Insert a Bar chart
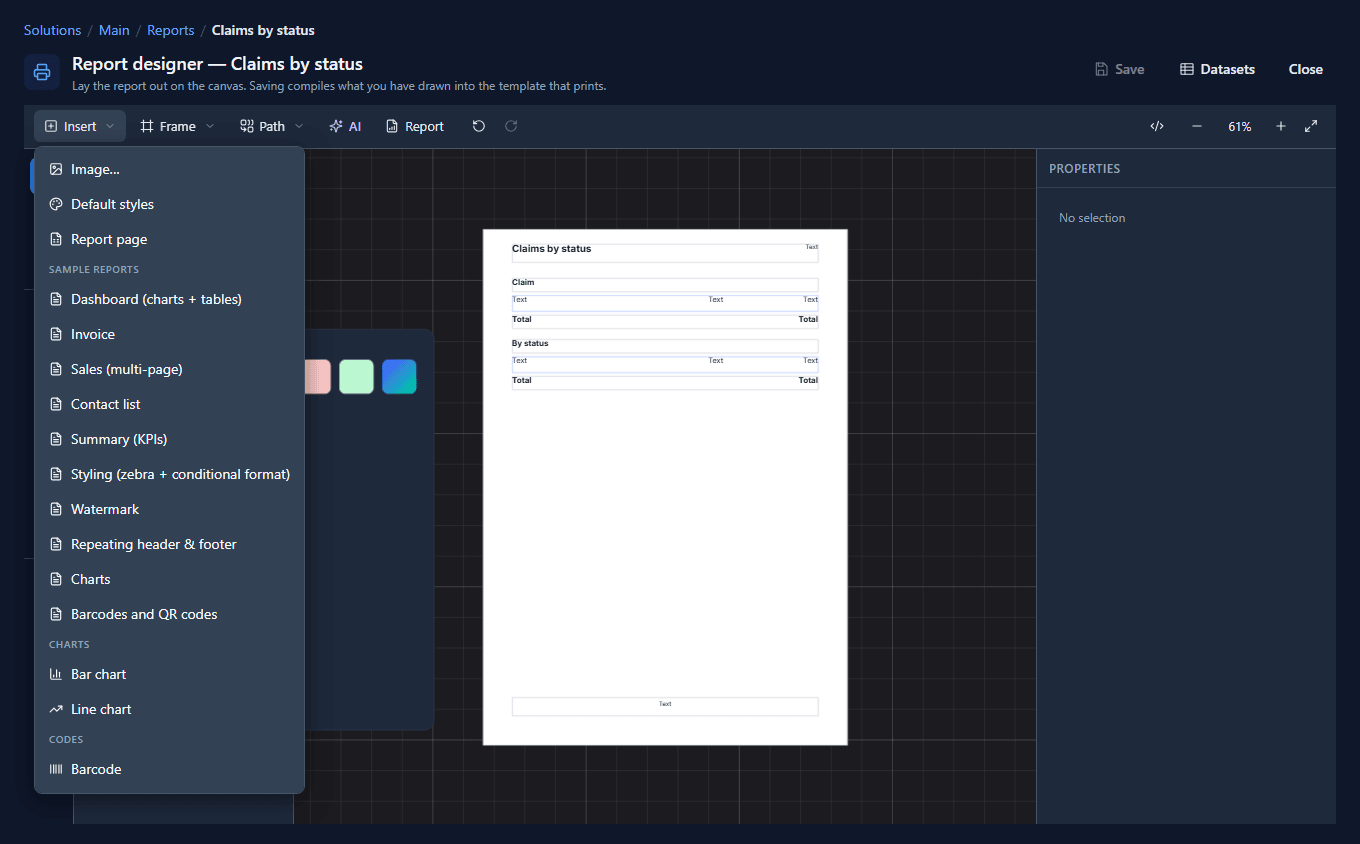The image size is (1360, 844). pos(169,675)
